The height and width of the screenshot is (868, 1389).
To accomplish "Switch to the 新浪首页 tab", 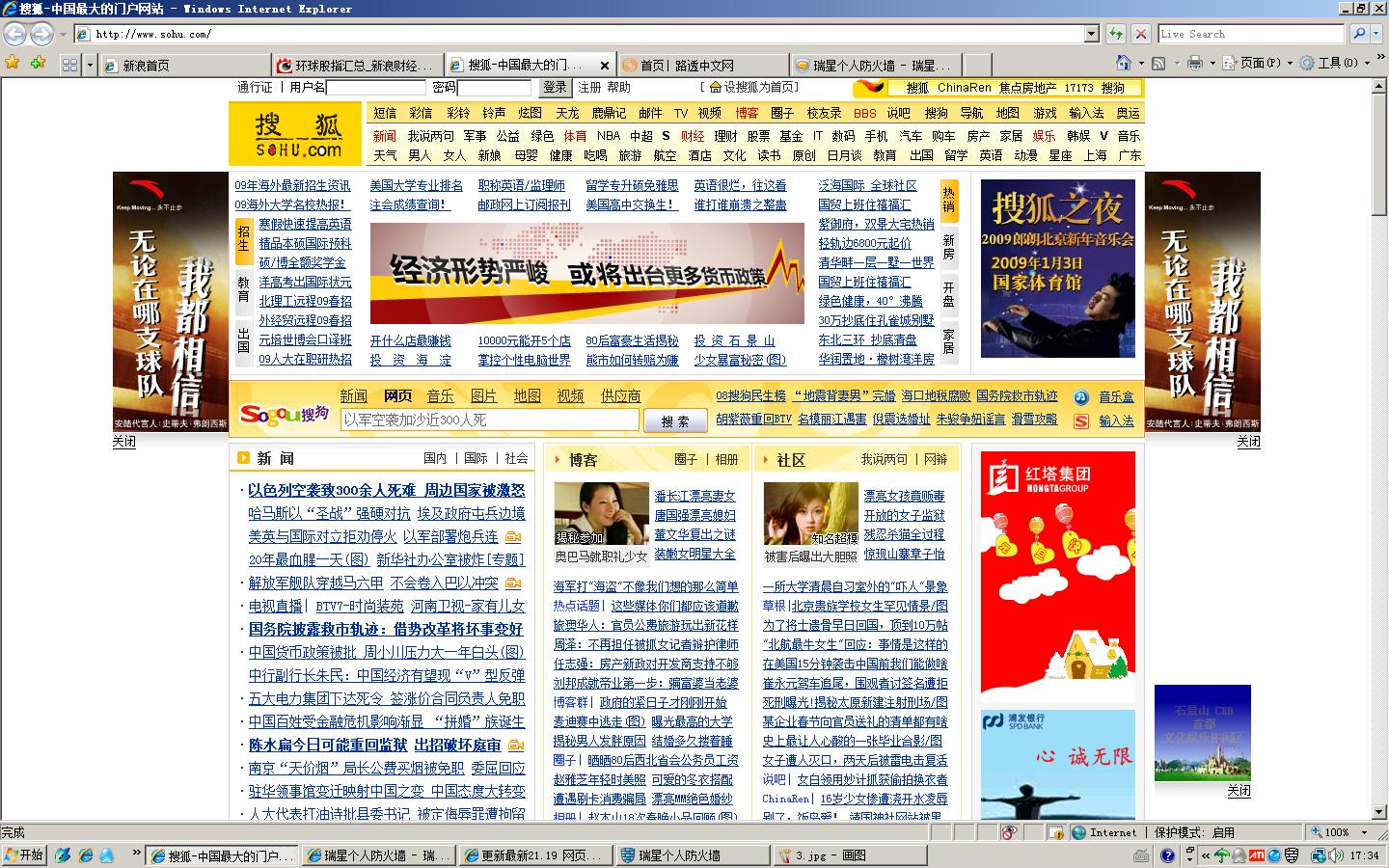I will pyautogui.click(x=186, y=66).
